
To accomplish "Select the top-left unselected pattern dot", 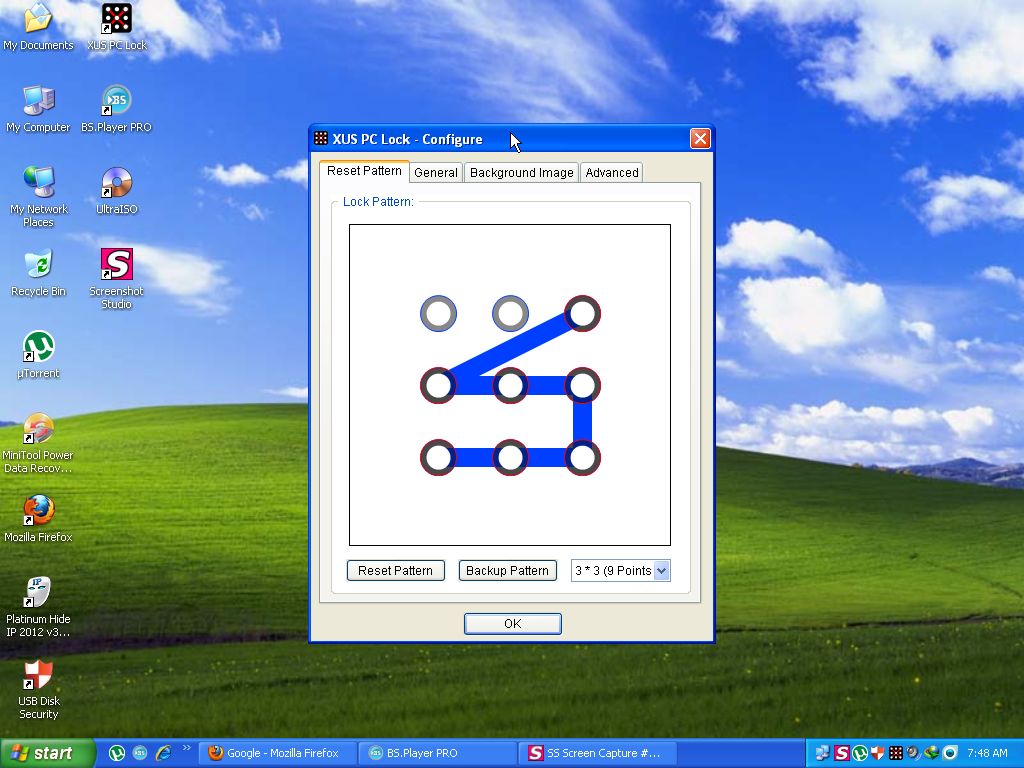I will click(438, 314).
